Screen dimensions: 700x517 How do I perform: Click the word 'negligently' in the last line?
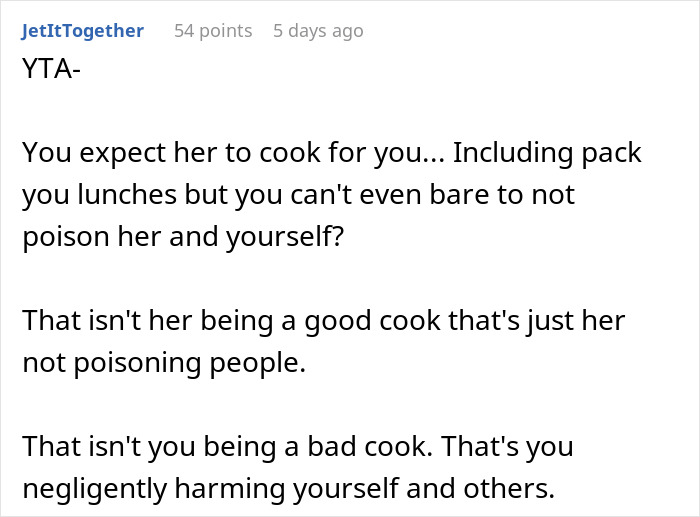[94, 488]
